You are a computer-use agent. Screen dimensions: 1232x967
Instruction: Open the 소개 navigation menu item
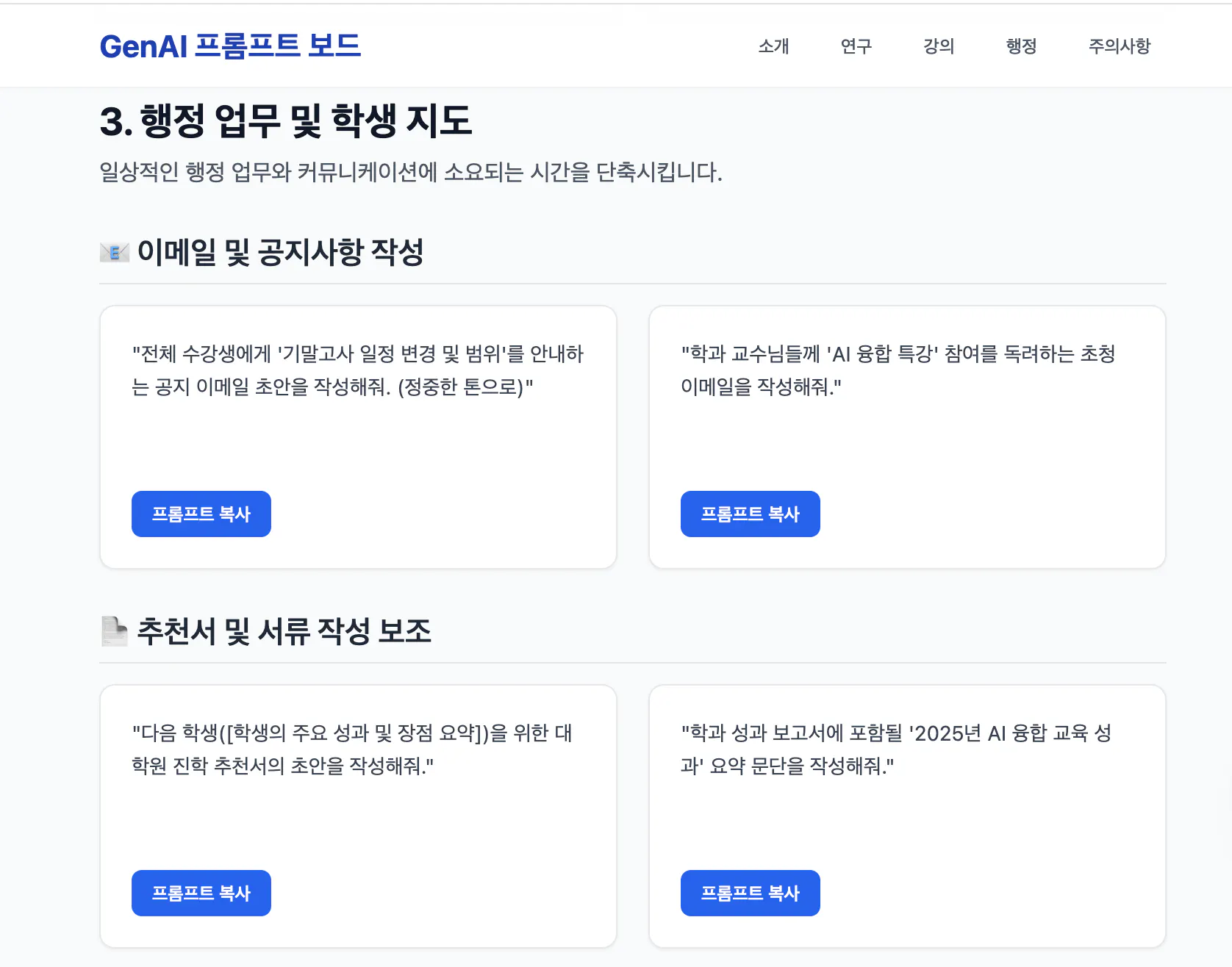coord(772,46)
